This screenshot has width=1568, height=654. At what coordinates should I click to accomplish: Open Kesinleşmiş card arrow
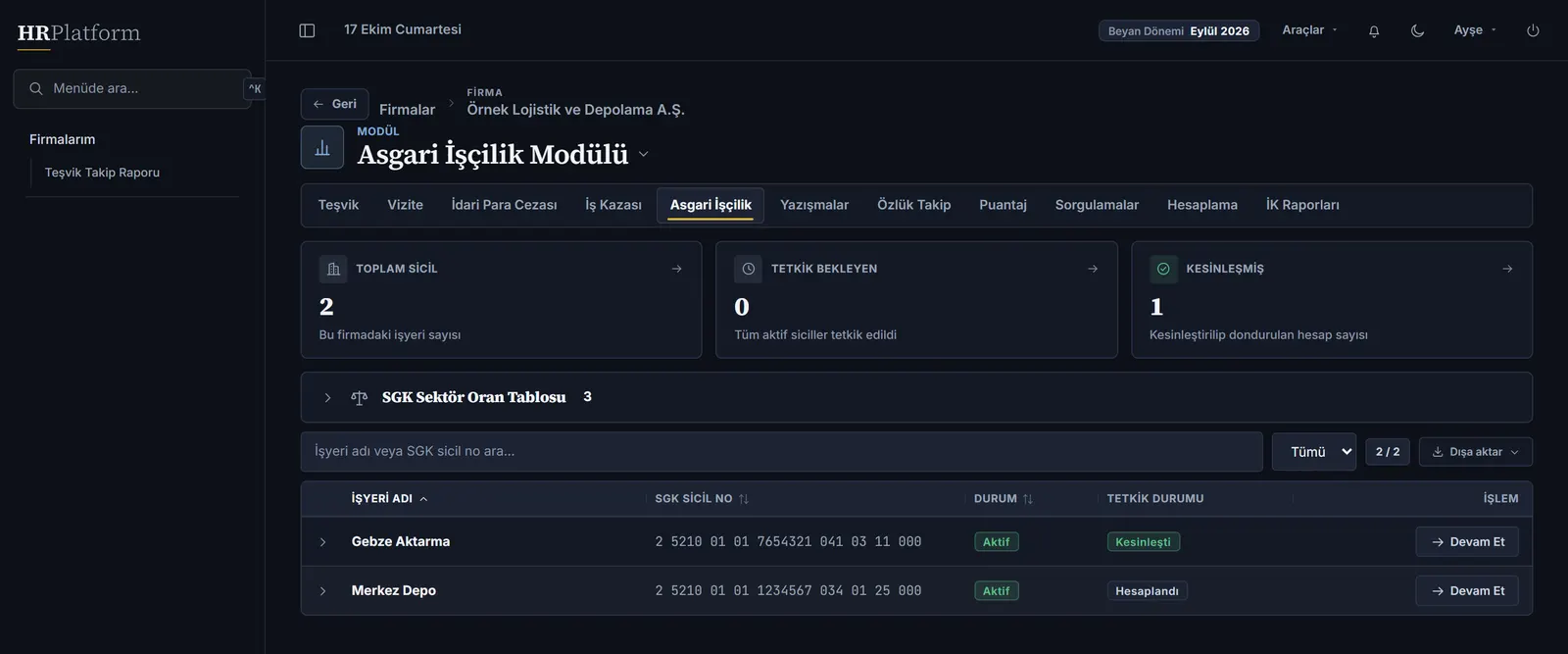click(x=1507, y=269)
